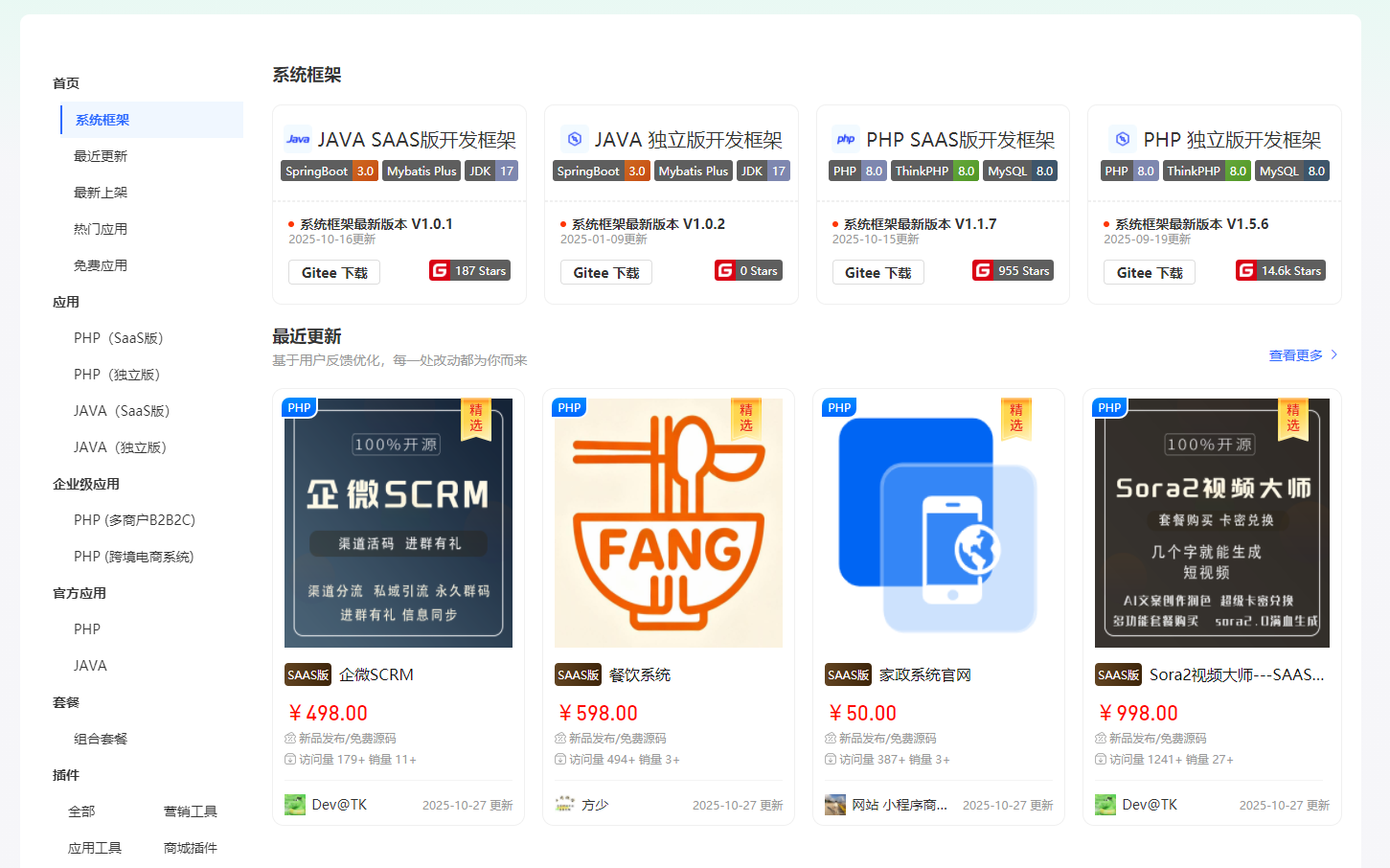Screen dimensions: 1390x868
Task: Click the SAAS版 badge beside 家政系统官网
Action: click(848, 674)
